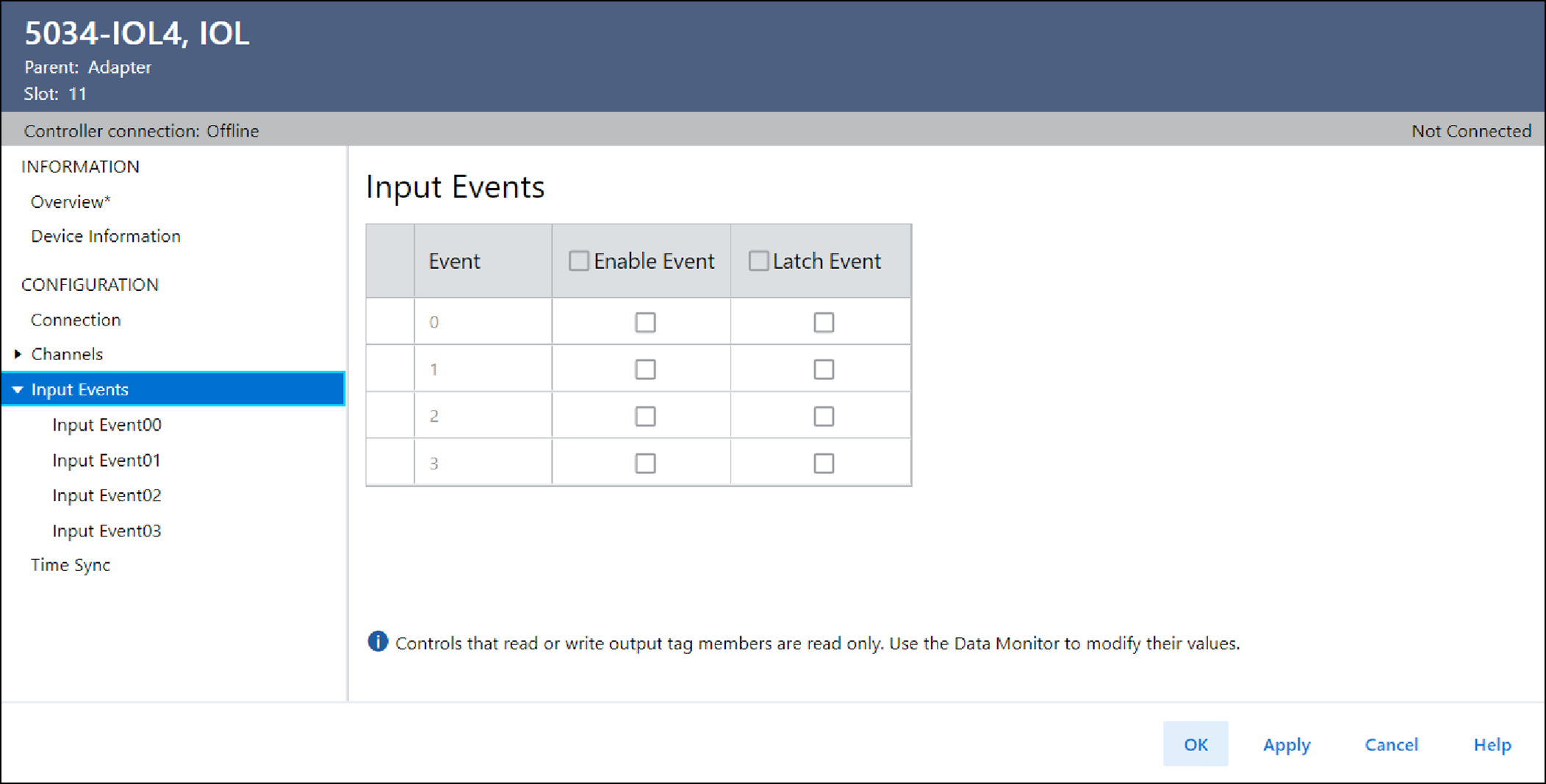This screenshot has width=1546, height=784.
Task: Open Input Event00 settings
Action: [x=107, y=424]
